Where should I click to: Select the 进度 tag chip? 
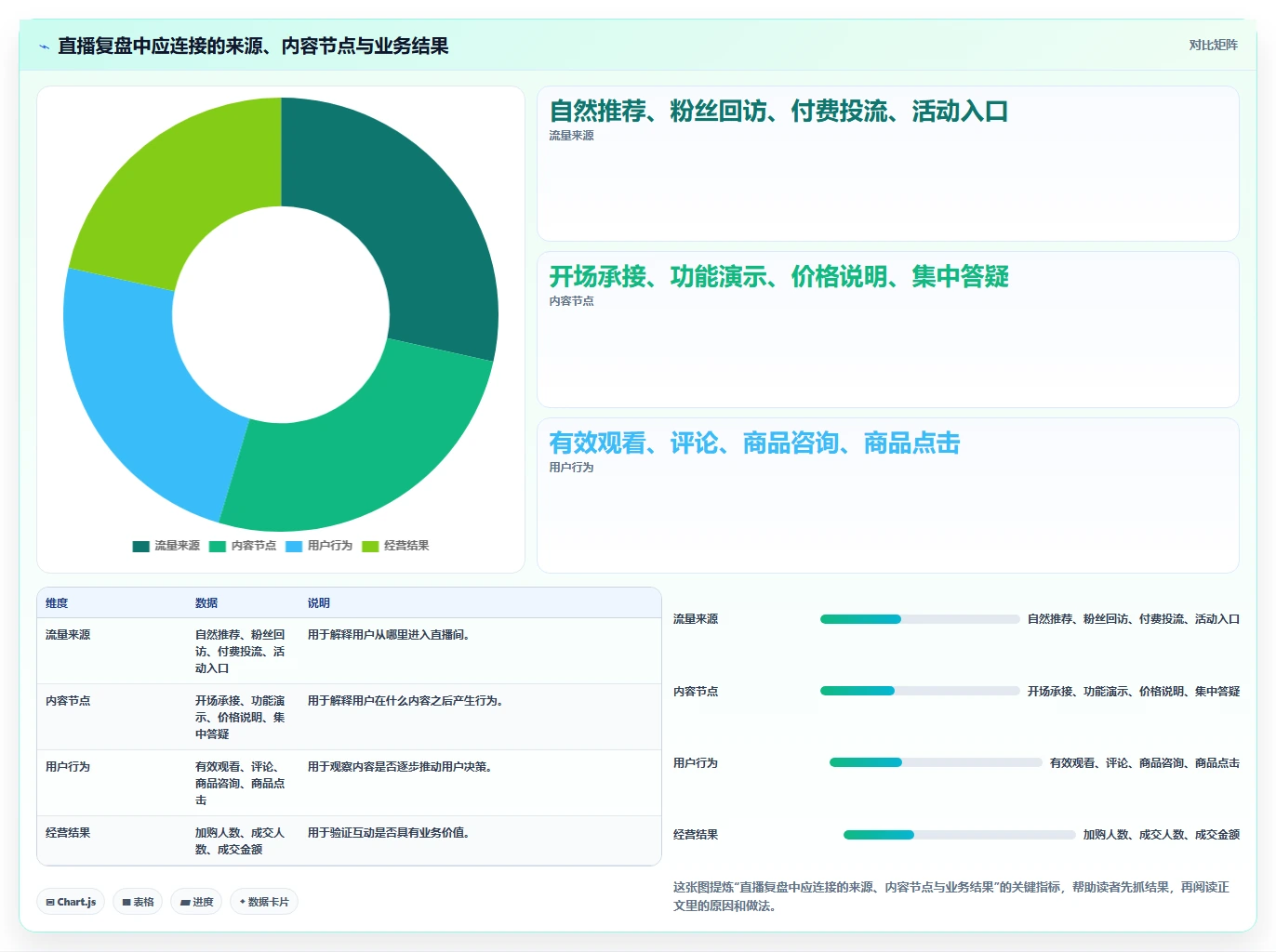point(196,902)
